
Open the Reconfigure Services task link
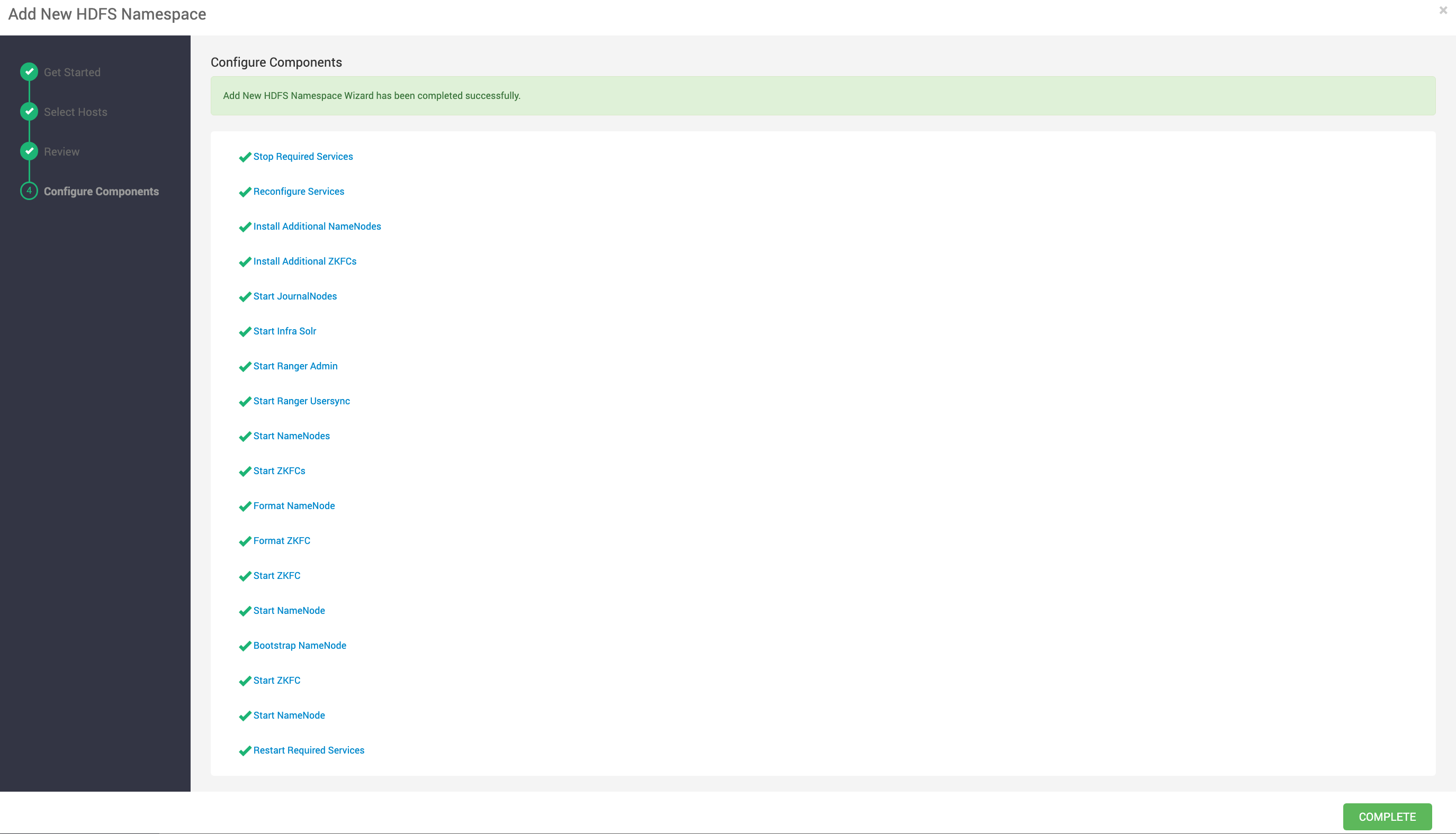click(299, 192)
